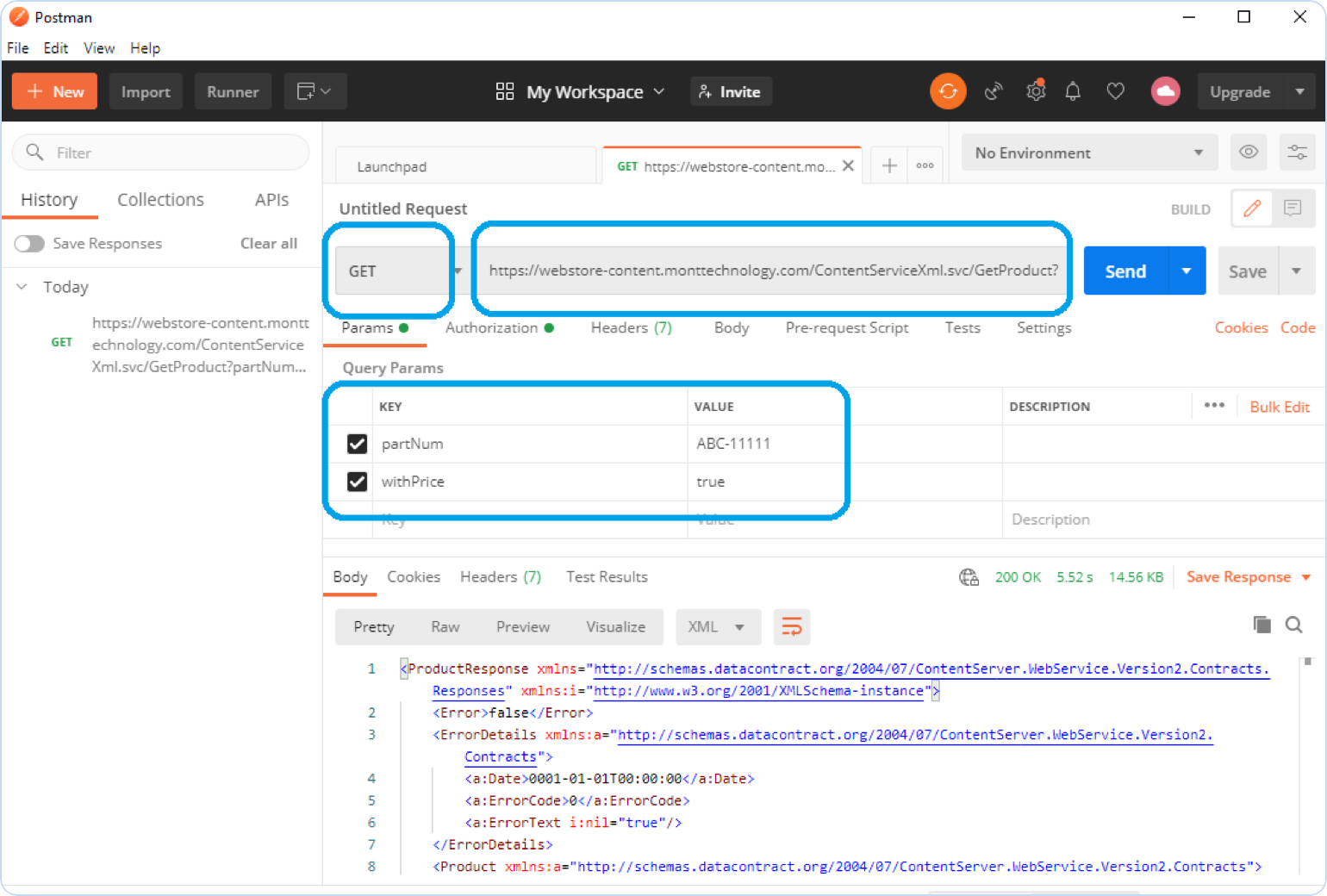1327x896 pixels.
Task: Open notifications bell icon
Action: pyautogui.click(x=1073, y=91)
